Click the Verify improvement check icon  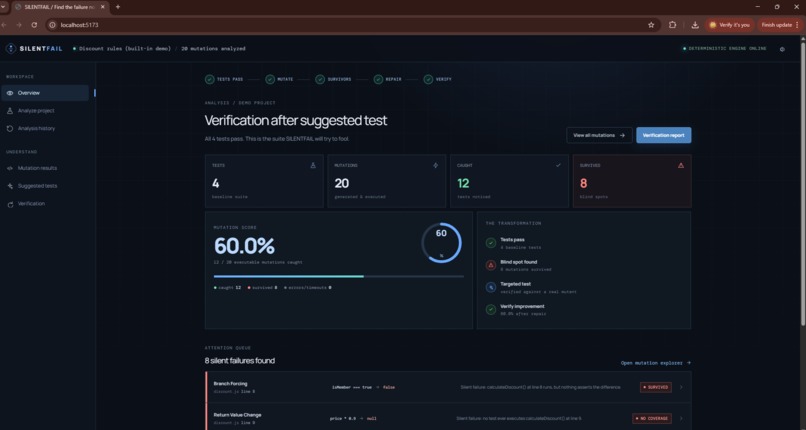coord(491,309)
